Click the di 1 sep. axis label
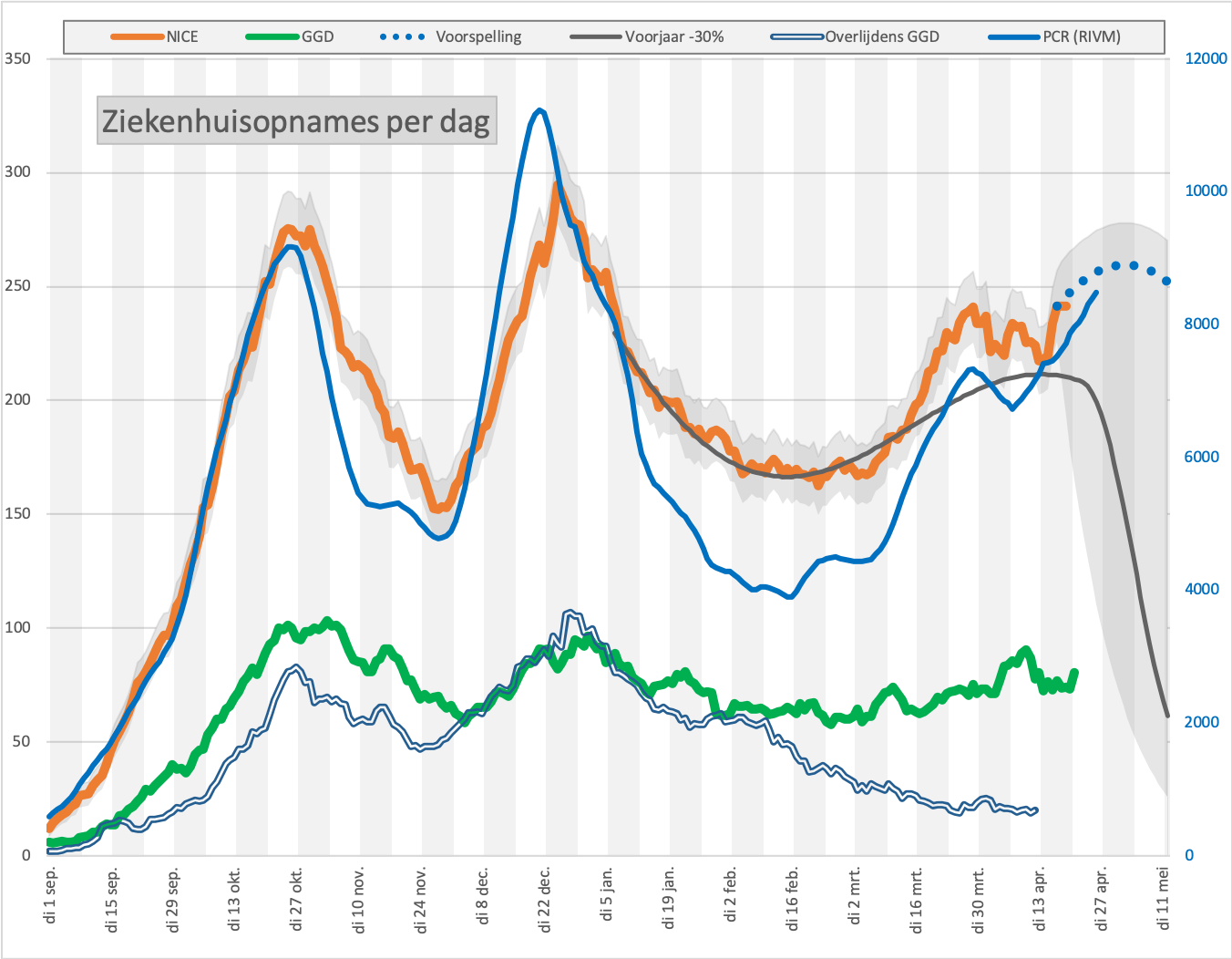This screenshot has height=959, width=1232. point(51,896)
